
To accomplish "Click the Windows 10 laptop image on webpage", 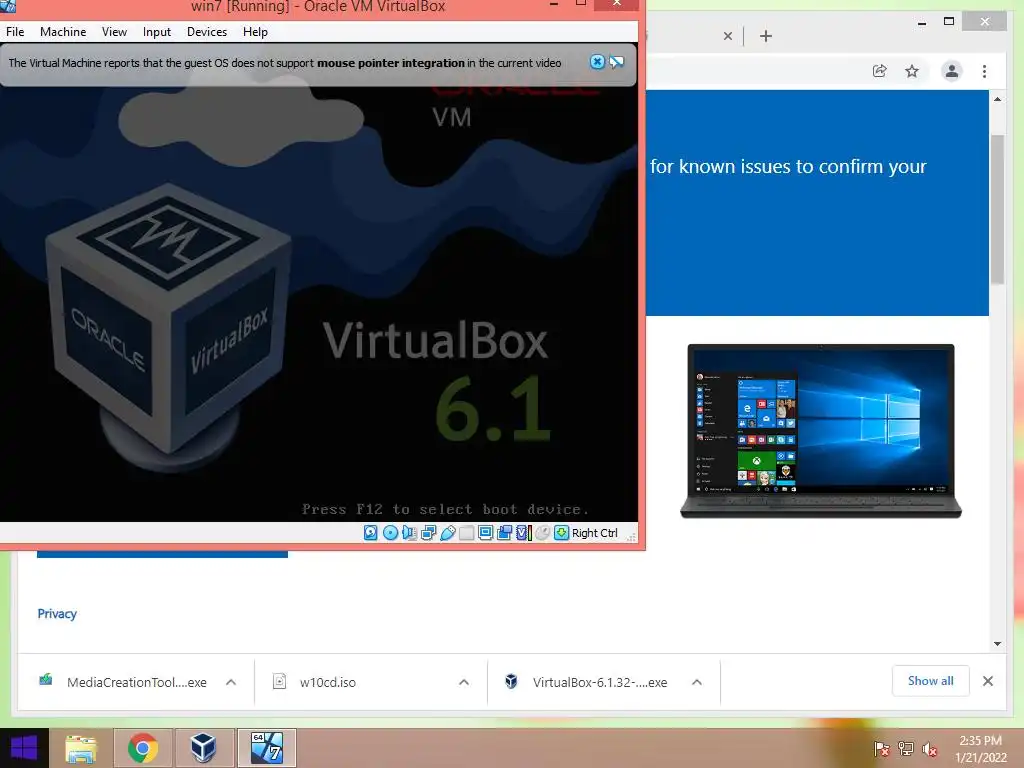I will pos(821,431).
